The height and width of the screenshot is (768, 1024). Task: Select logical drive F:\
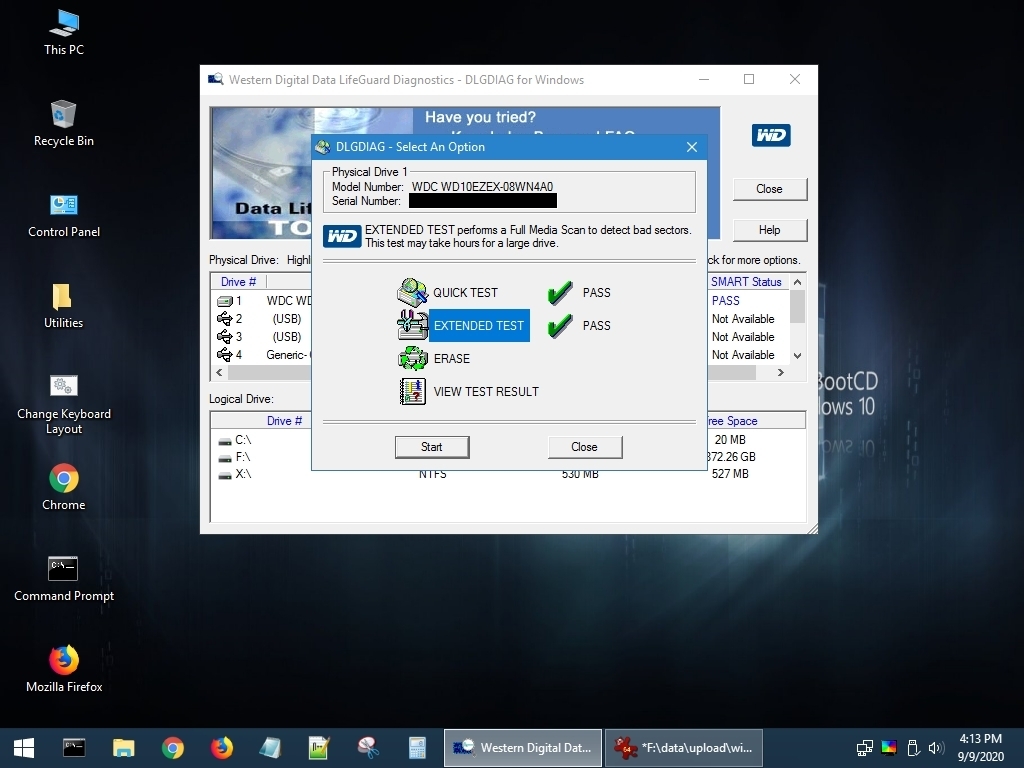tap(235, 457)
